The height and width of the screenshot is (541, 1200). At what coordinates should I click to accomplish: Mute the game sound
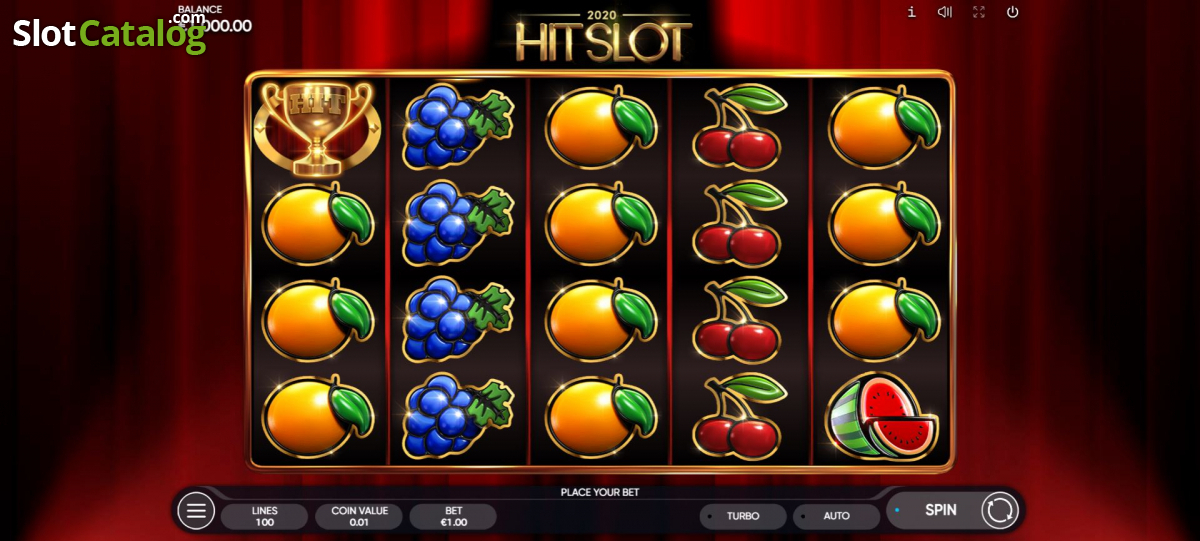tap(945, 12)
